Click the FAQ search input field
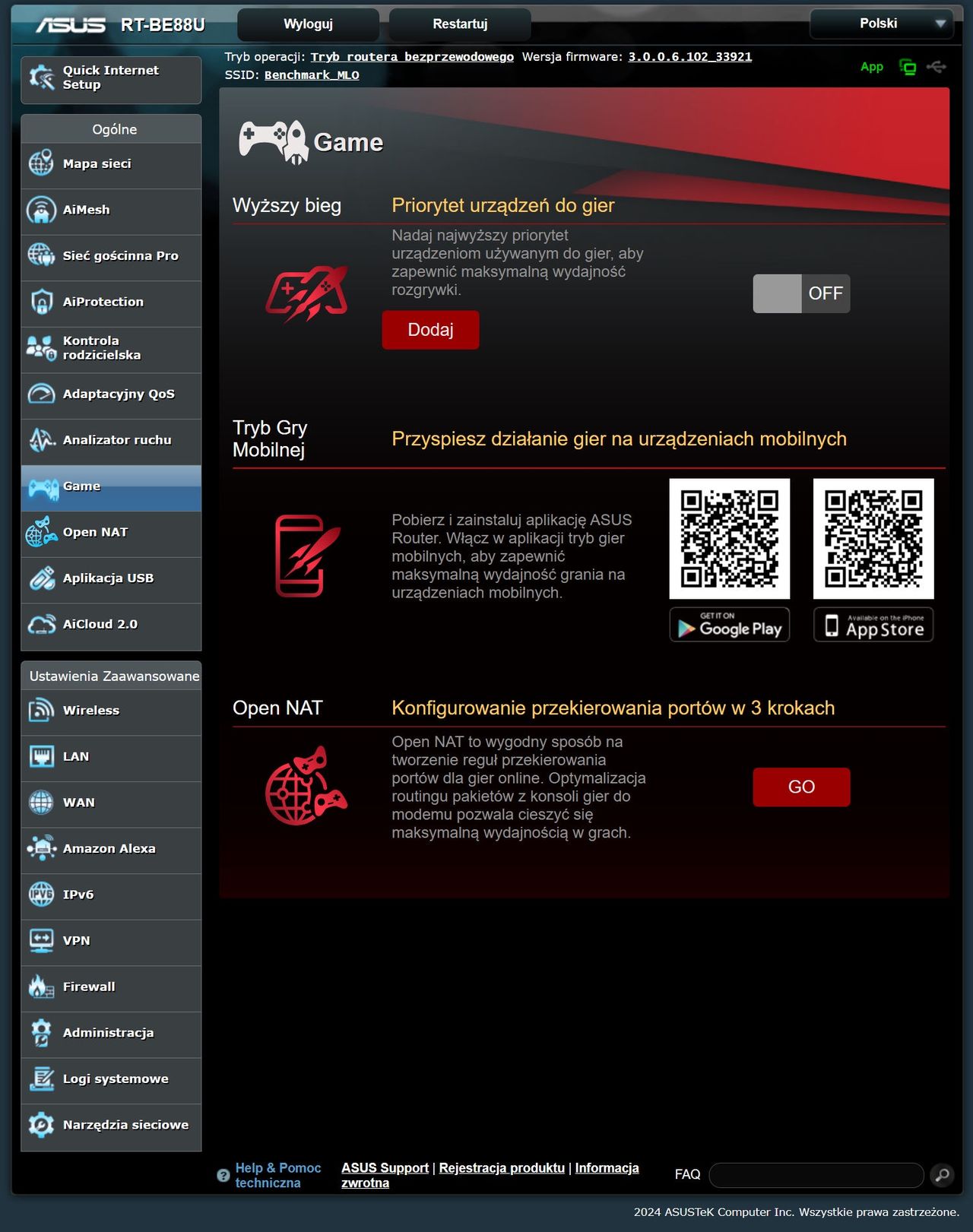This screenshot has width=973, height=1232. pos(816,1175)
